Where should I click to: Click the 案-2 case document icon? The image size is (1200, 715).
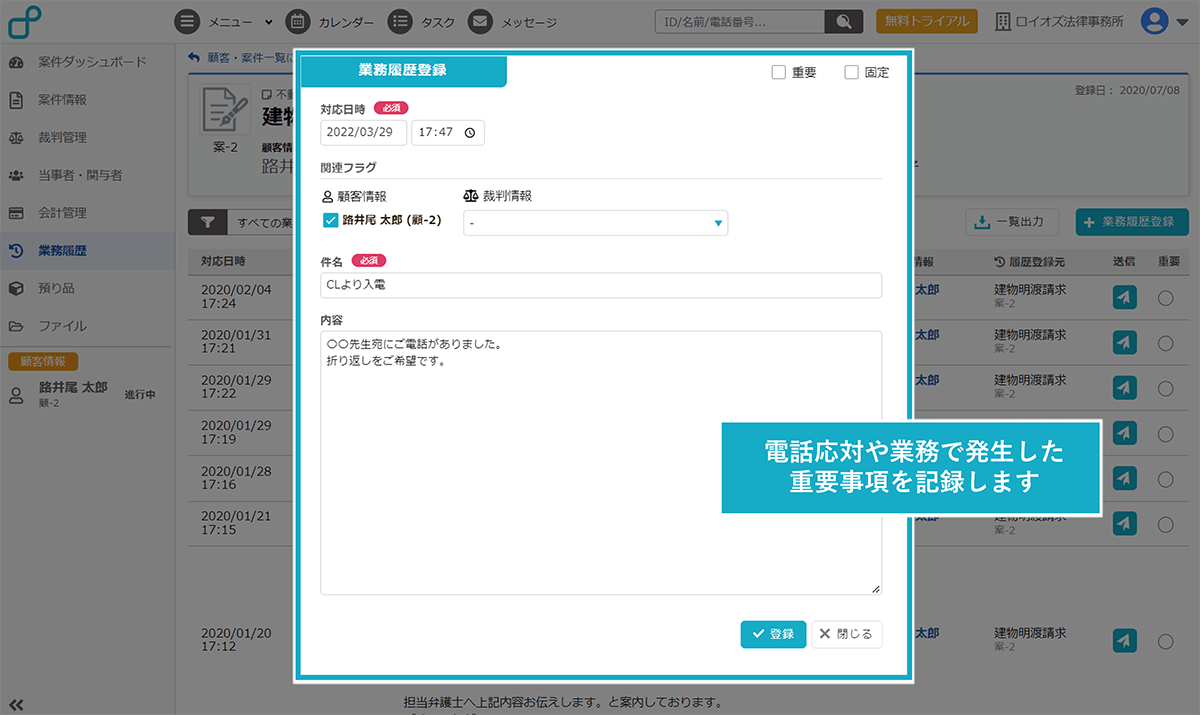225,110
